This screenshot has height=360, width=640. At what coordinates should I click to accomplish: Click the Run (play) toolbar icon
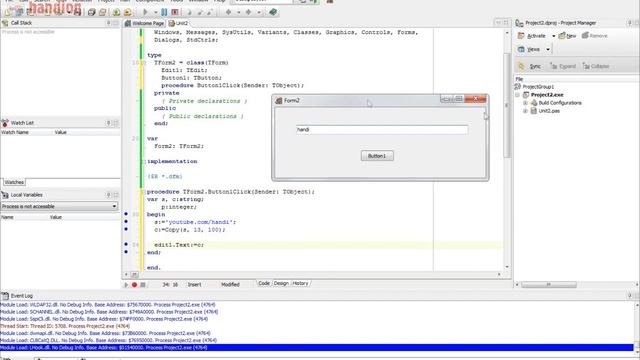145,12
